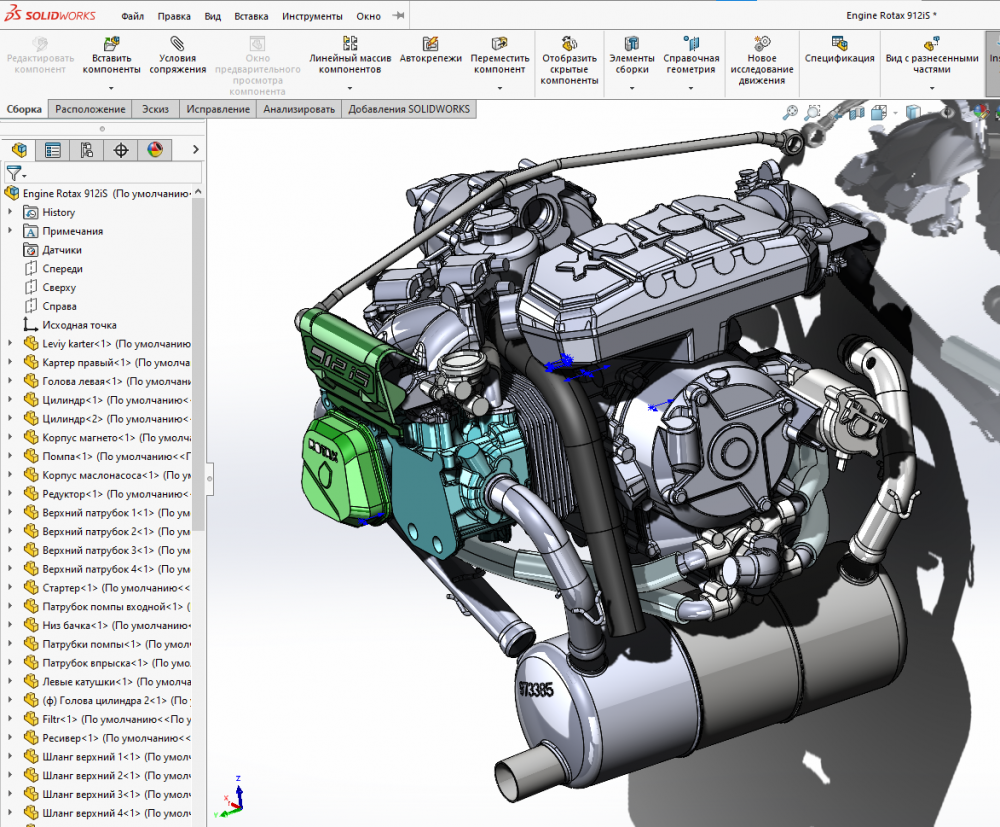This screenshot has height=827, width=1000.
Task: Click the Move Component (Переместить компонент) button
Action: point(500,44)
